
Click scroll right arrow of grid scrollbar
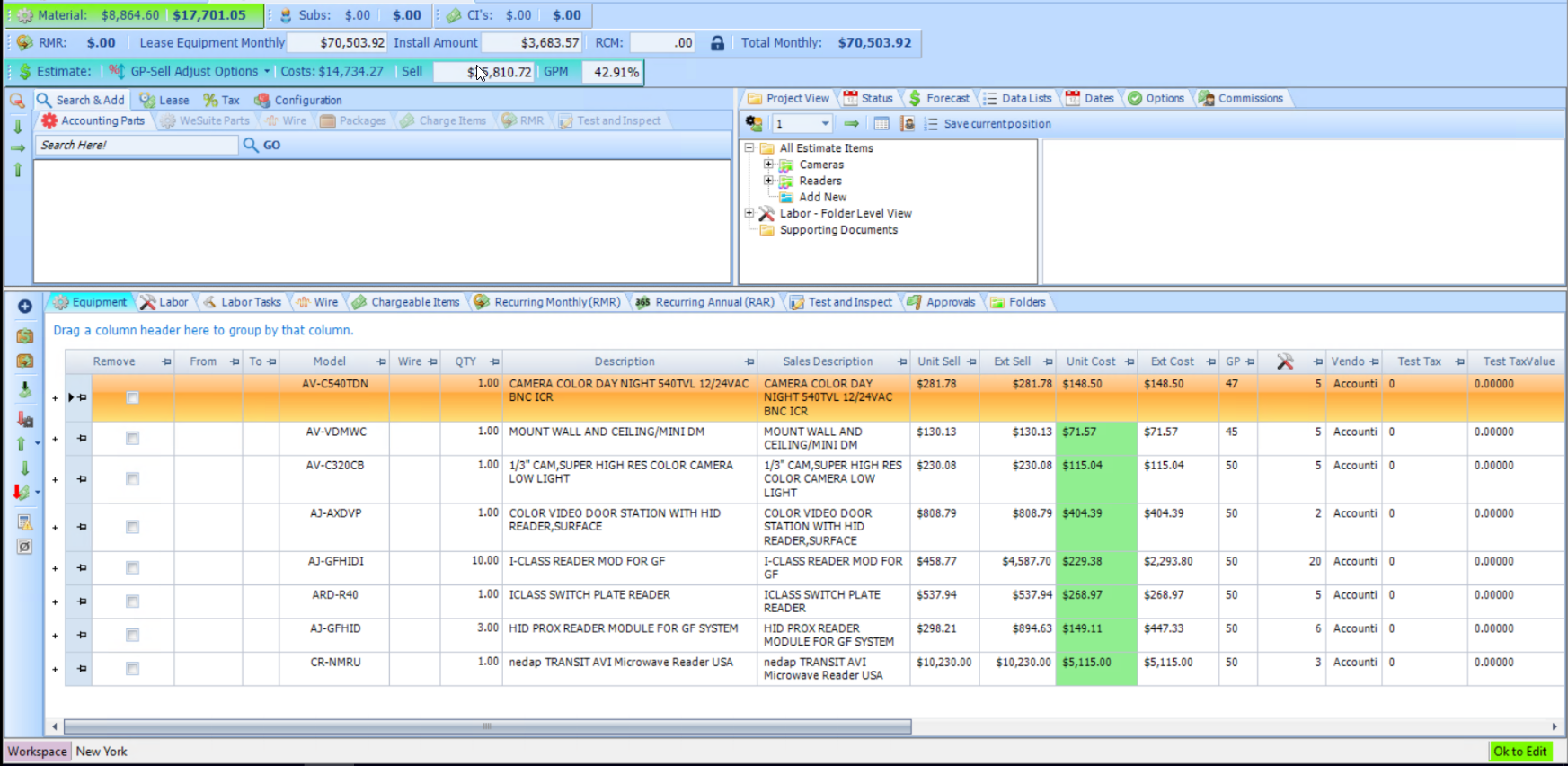point(1555,726)
